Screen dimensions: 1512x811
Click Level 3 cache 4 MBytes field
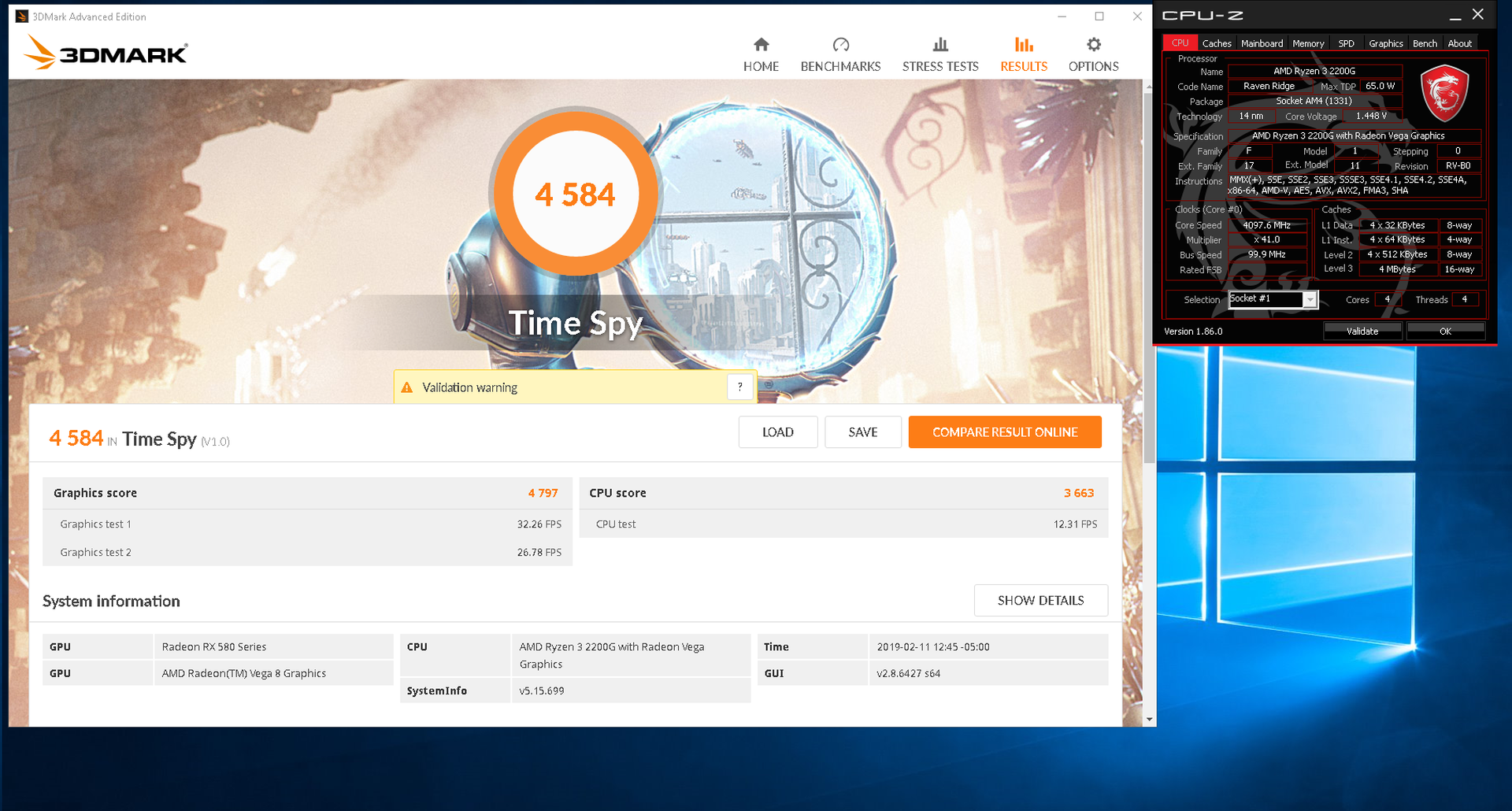(1397, 269)
